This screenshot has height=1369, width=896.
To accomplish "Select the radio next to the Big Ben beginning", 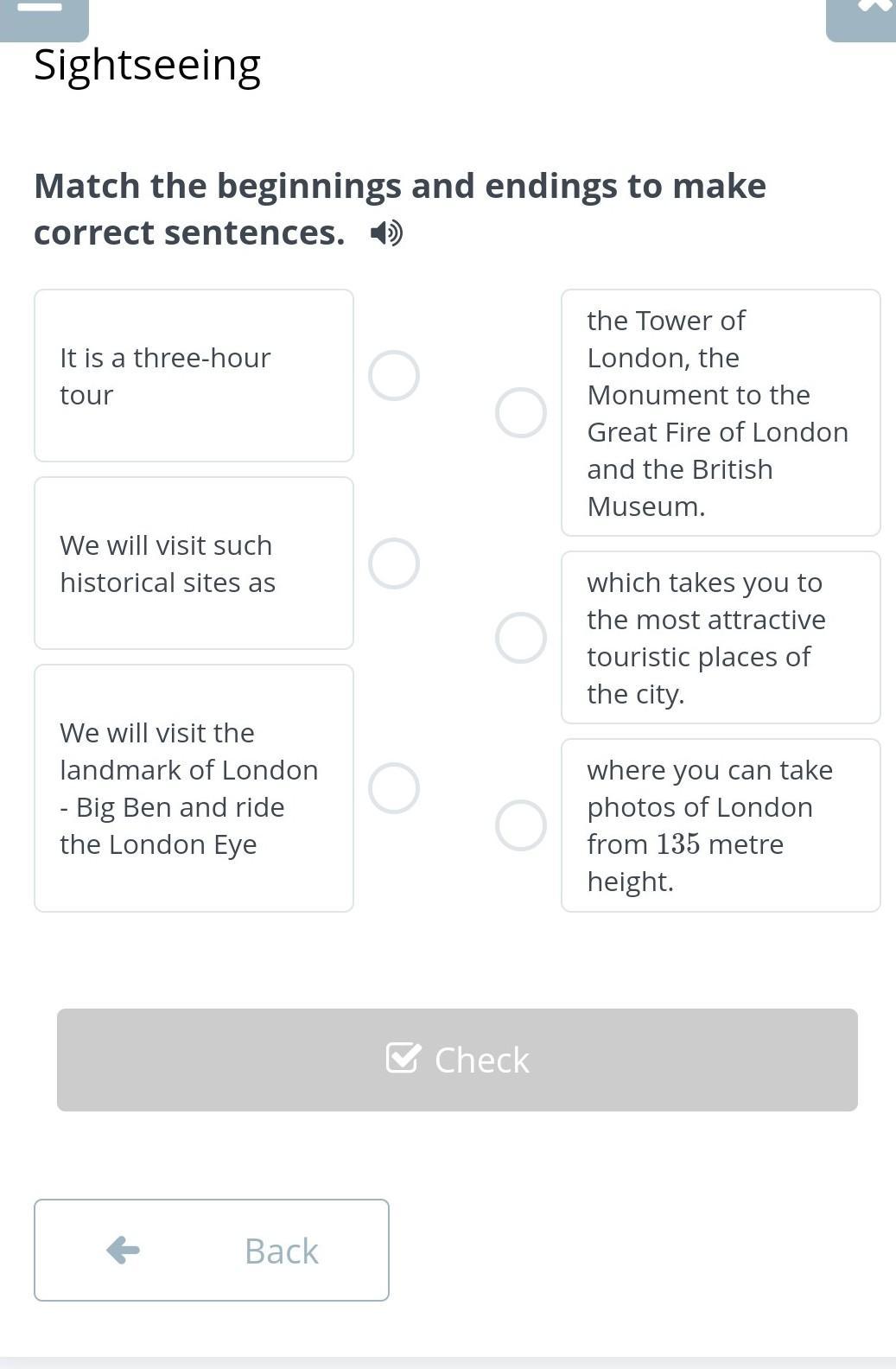I will [x=394, y=788].
